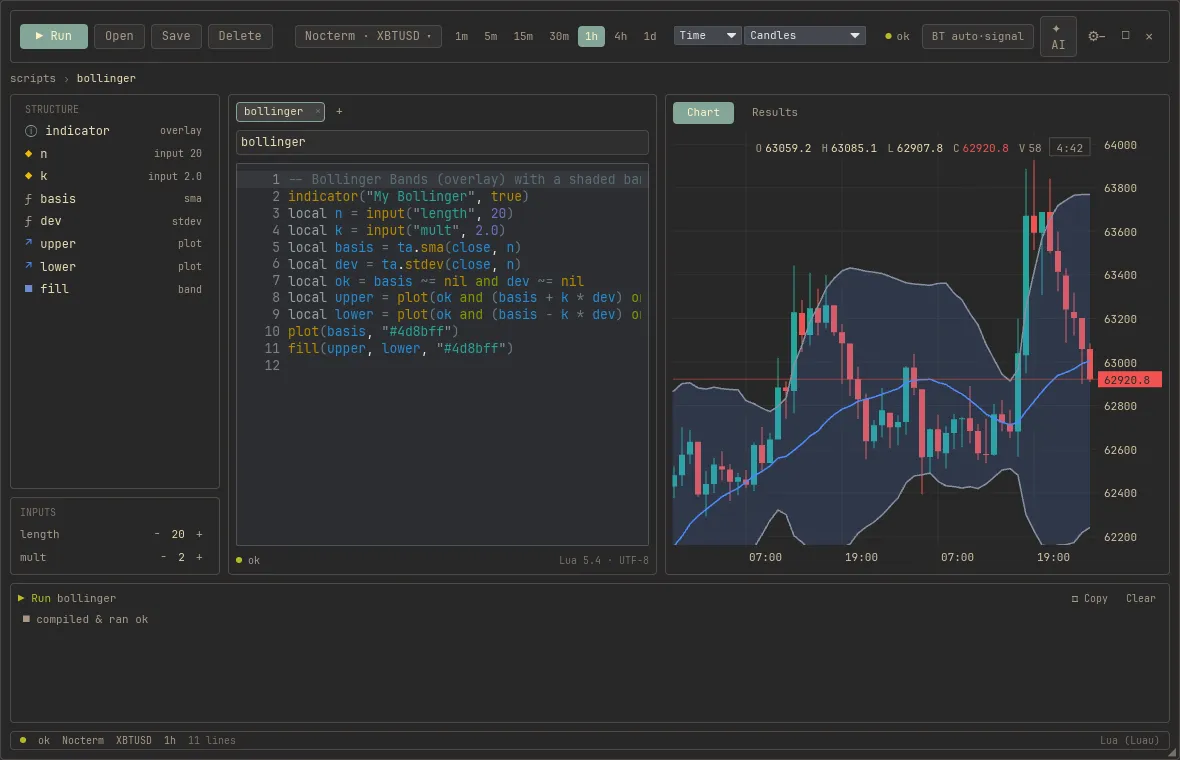Viewport: 1180px width, 760px height.
Task: Open the AI assistant
Action: pyautogui.click(x=1058, y=36)
